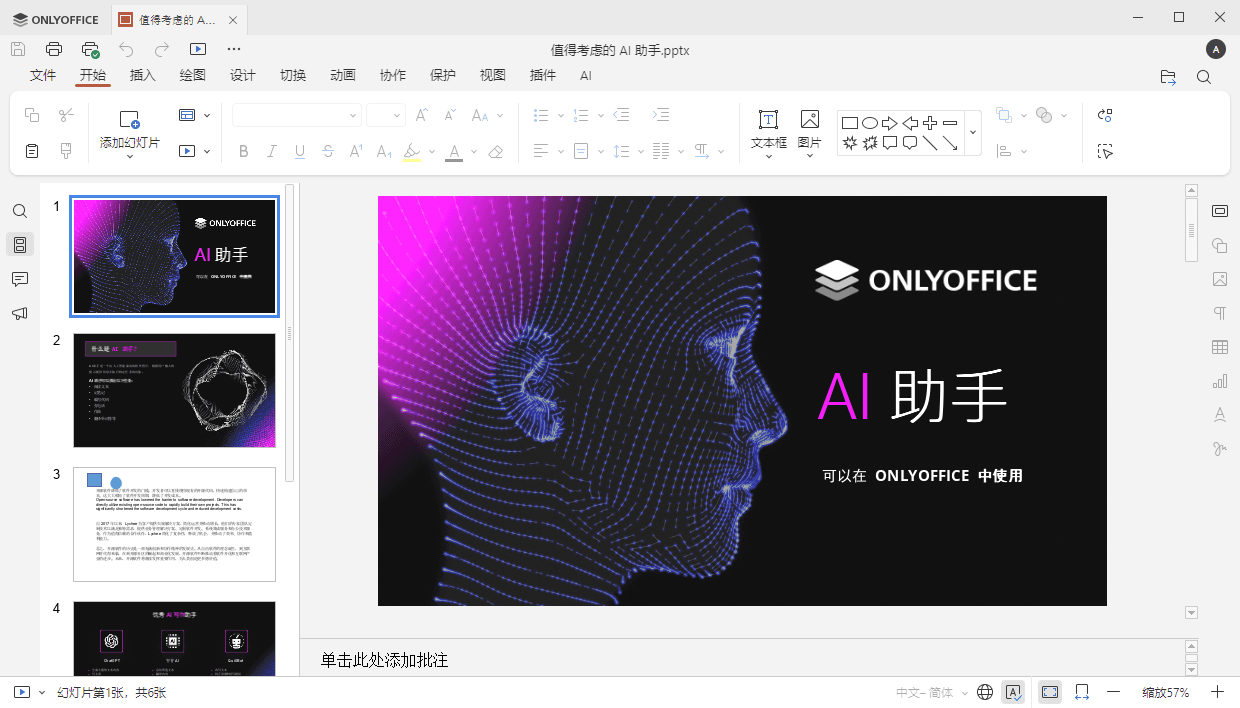Open the Text Art settings panel
Viewport: 1240px width, 708px height.
click(1219, 414)
